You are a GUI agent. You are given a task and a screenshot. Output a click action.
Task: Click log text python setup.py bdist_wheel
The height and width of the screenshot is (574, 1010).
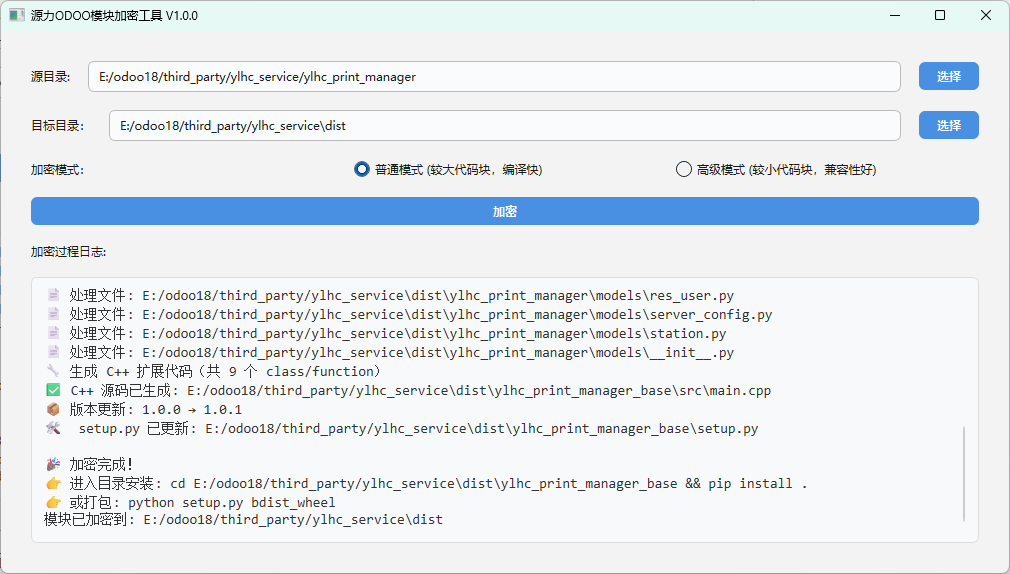point(232,502)
